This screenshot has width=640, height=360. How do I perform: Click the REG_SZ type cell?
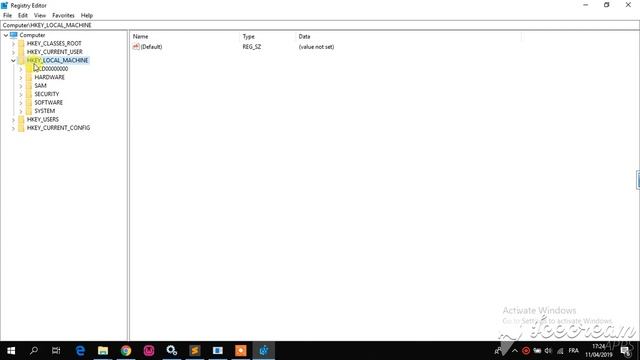[252, 47]
